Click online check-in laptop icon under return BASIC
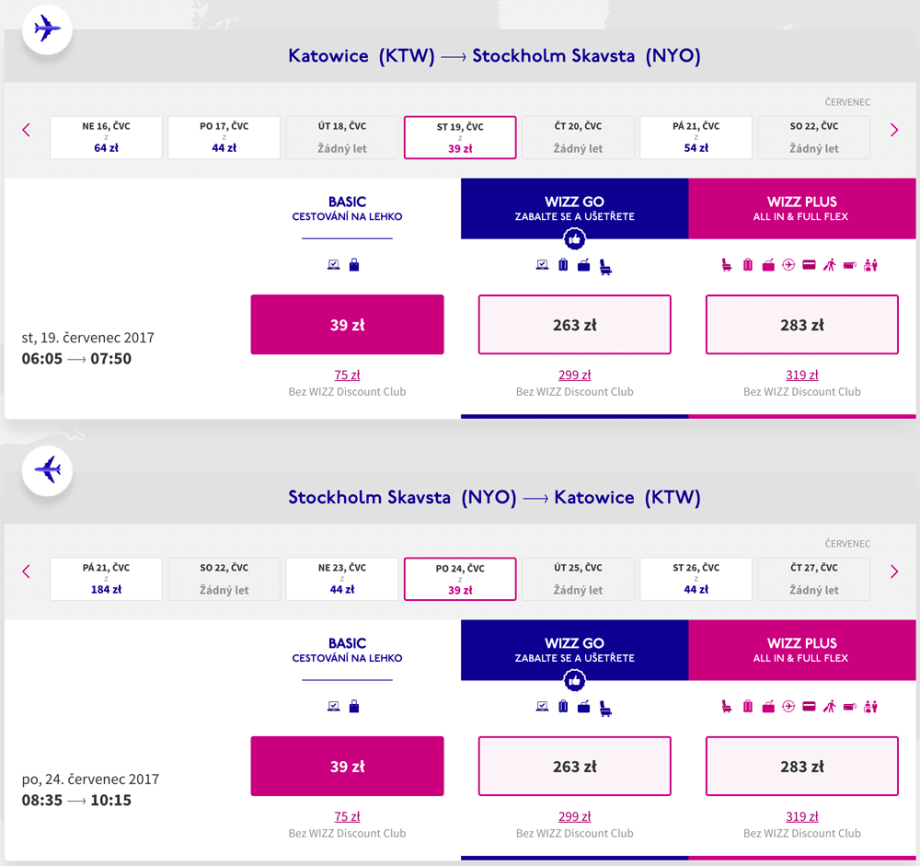 click(x=335, y=706)
